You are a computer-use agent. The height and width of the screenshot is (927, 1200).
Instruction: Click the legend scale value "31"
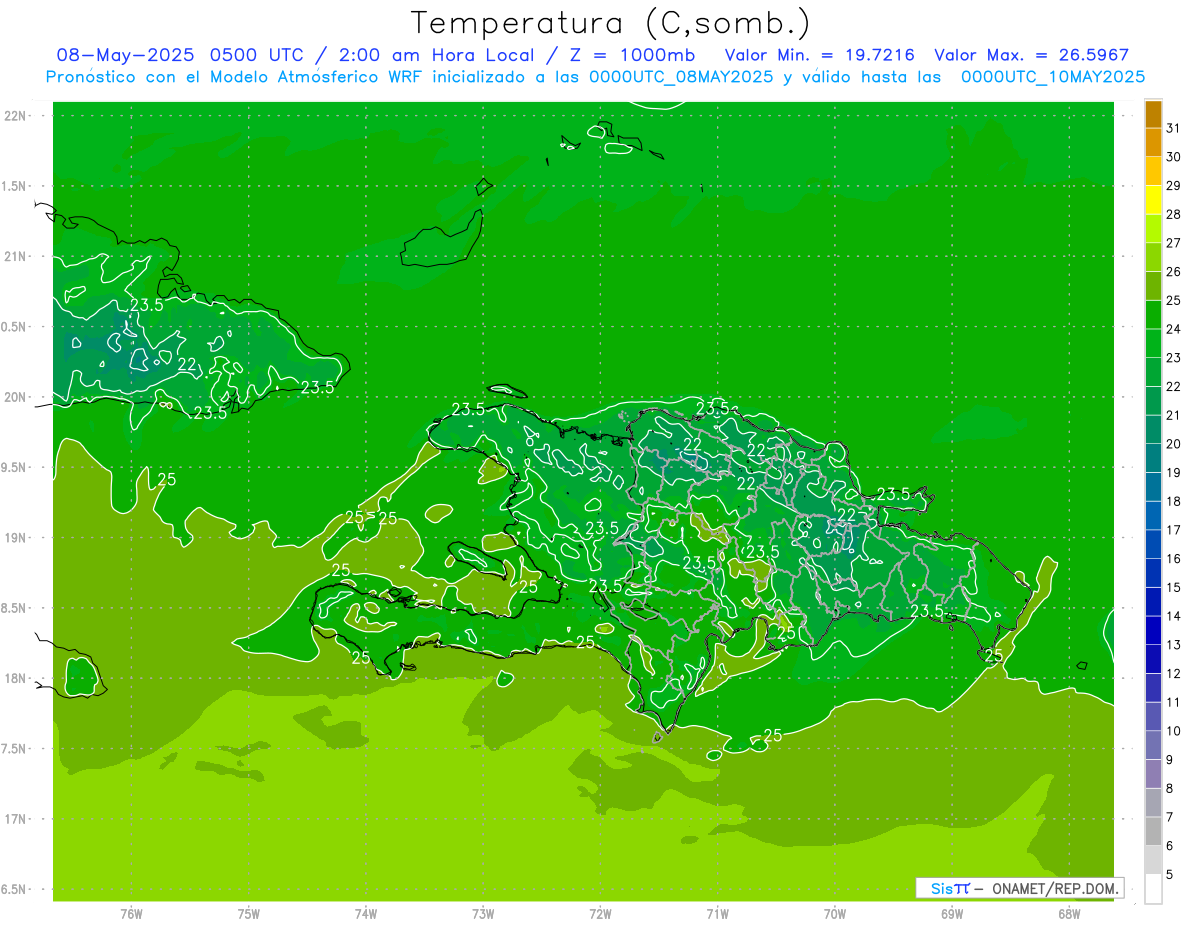point(1174,128)
